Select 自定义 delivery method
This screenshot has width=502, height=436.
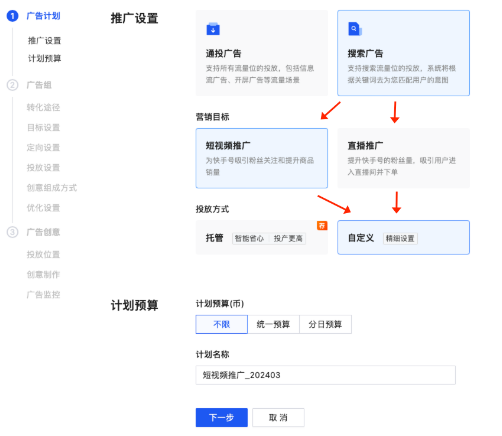pyautogui.click(x=403, y=237)
